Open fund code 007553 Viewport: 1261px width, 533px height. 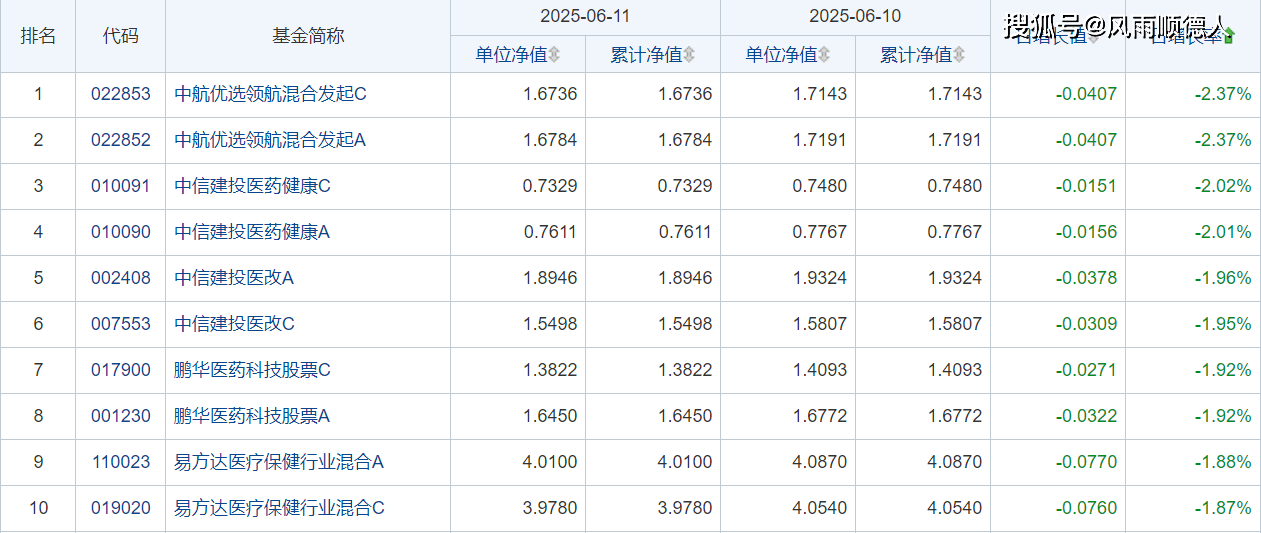(121, 324)
